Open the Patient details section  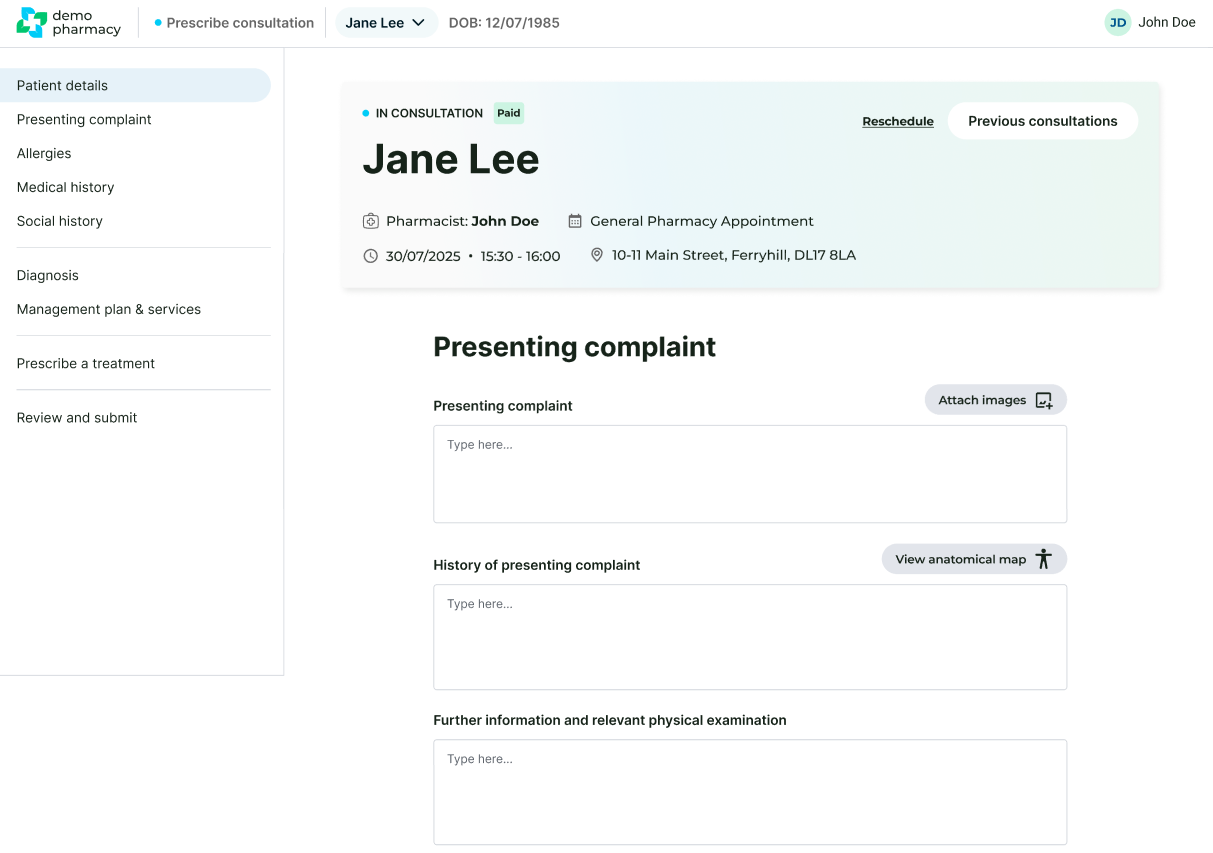[x=62, y=86]
